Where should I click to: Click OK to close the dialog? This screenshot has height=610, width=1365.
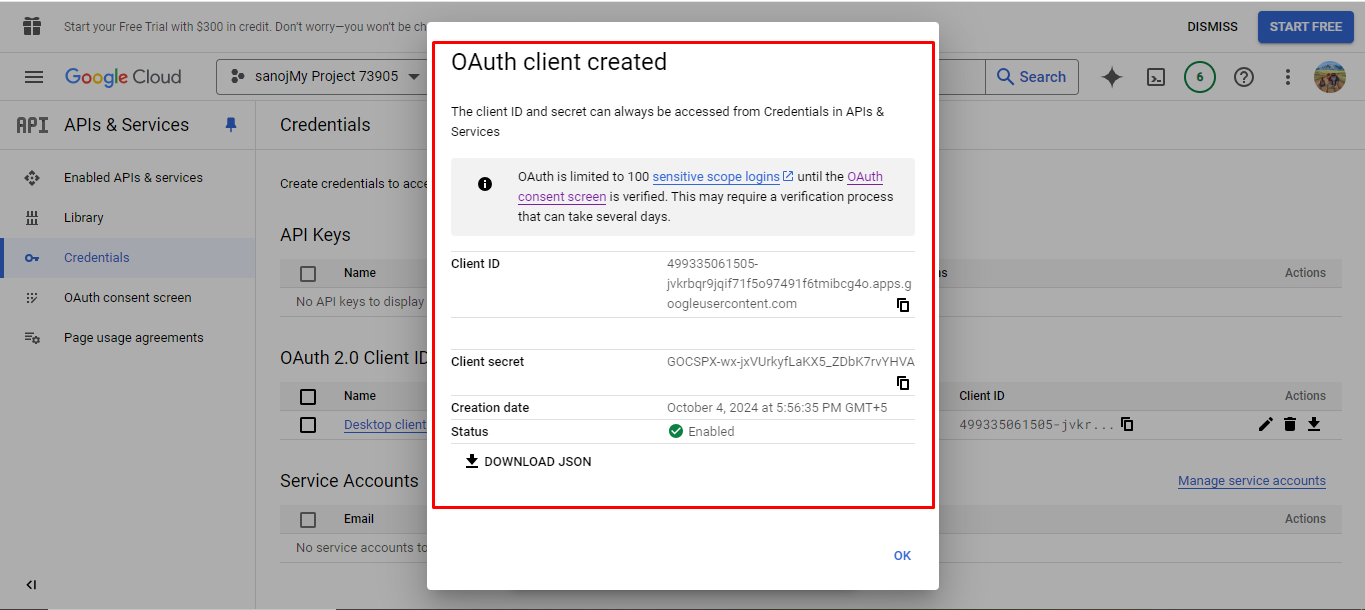click(x=902, y=556)
